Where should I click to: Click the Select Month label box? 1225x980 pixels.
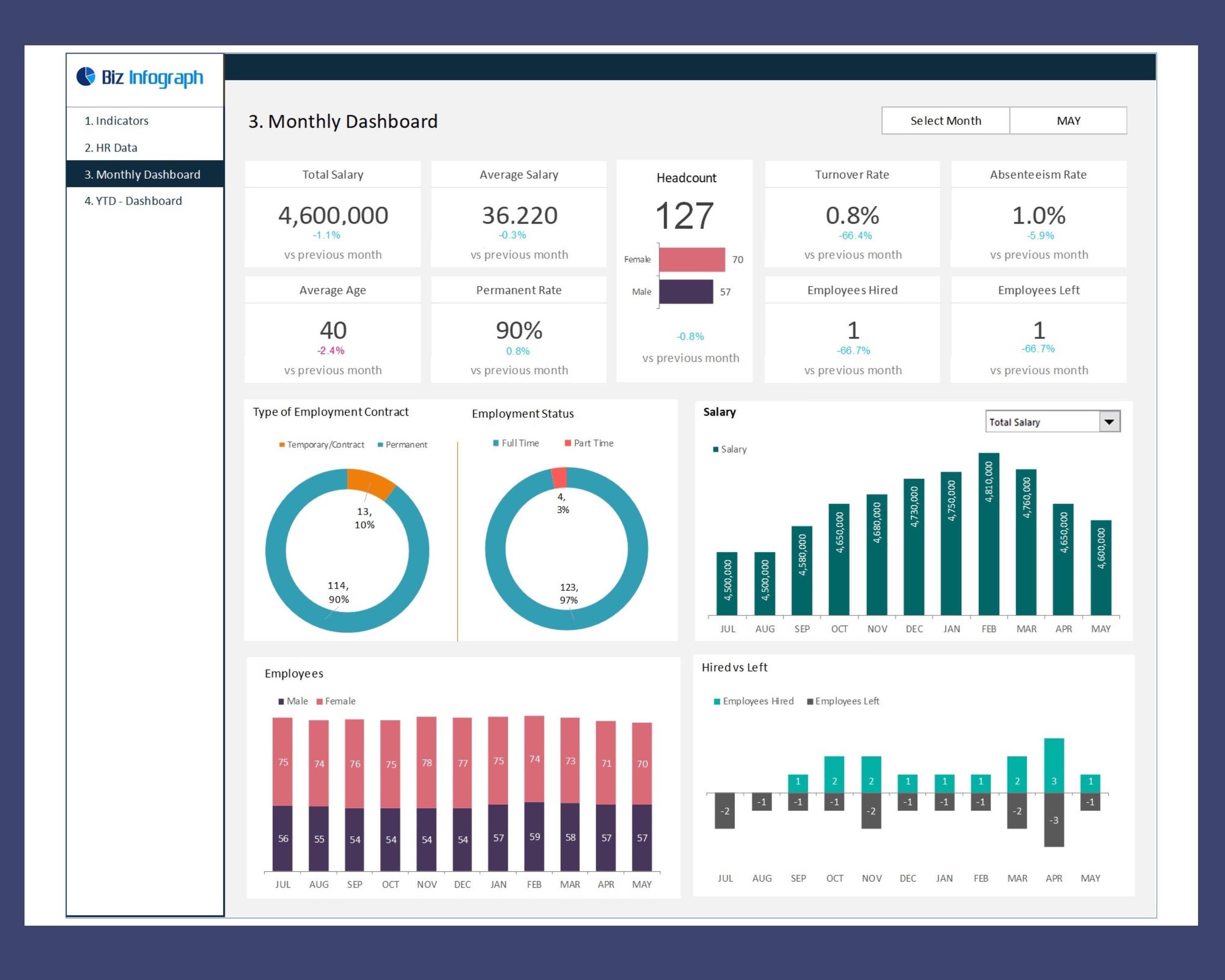(x=945, y=120)
